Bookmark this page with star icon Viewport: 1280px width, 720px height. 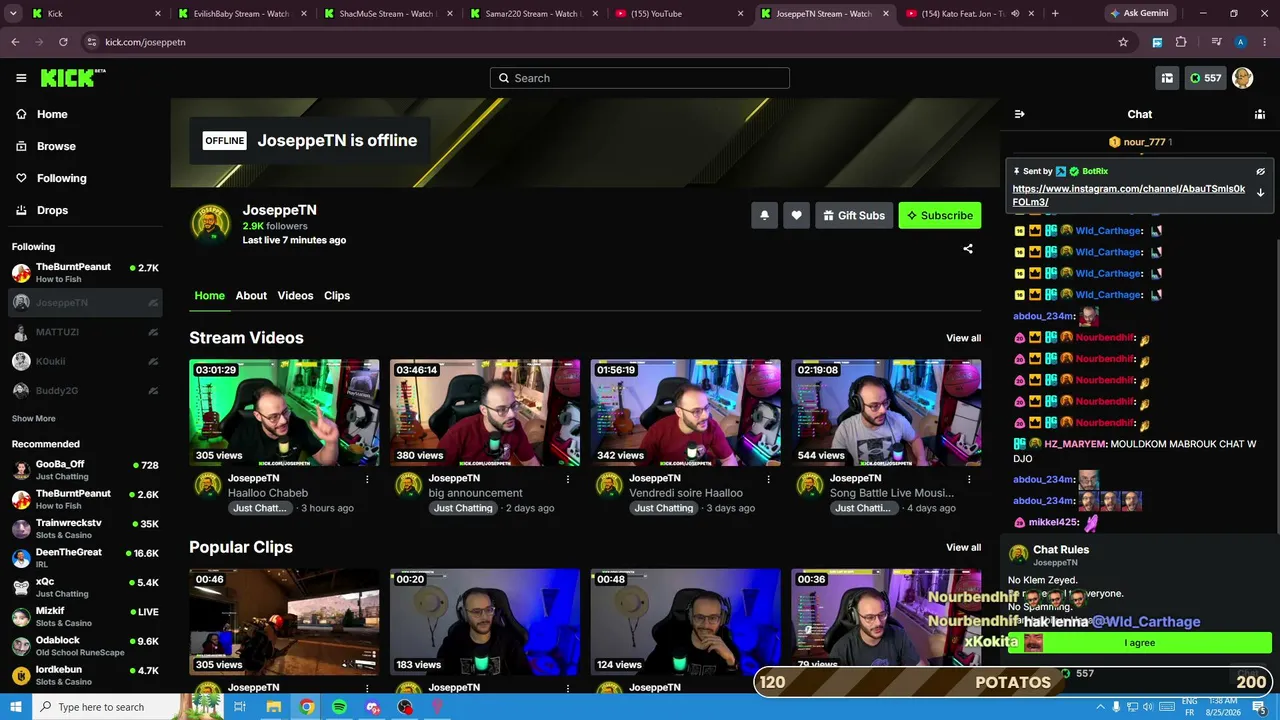pos(1123,42)
